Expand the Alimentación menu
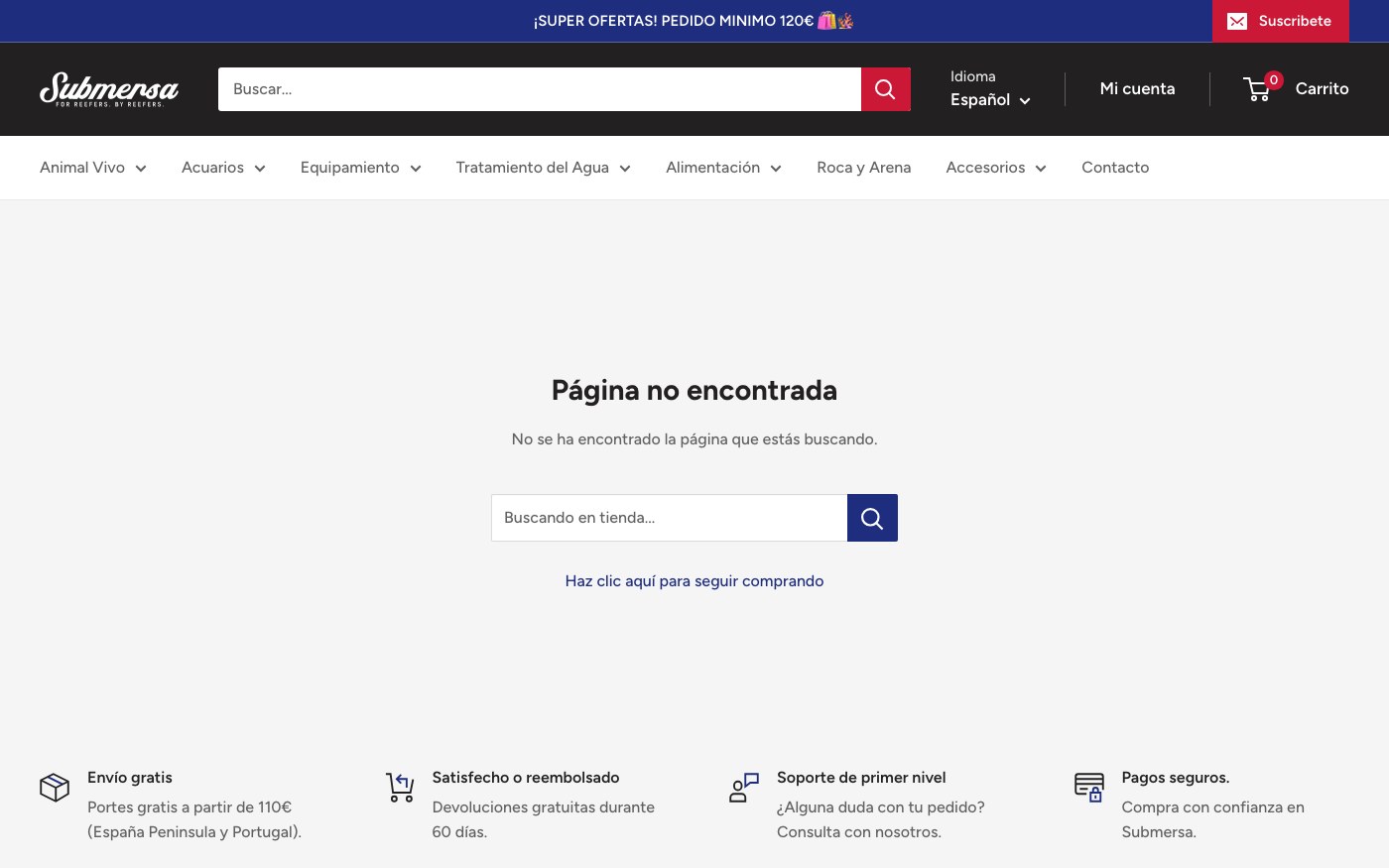 (x=724, y=168)
